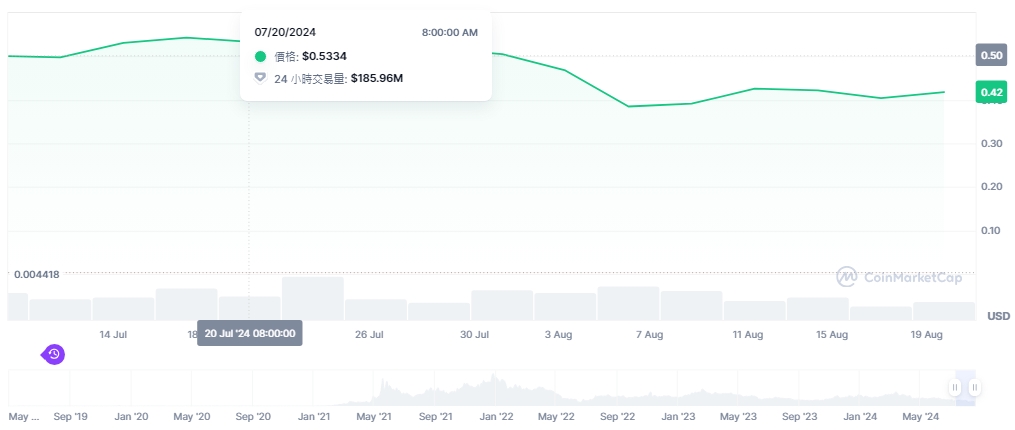
Task: Click the 20 Jul '24 08:00:00 date label
Action: (249, 334)
